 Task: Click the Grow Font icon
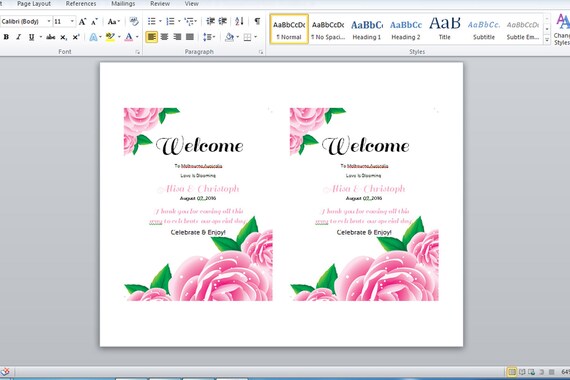[83, 22]
